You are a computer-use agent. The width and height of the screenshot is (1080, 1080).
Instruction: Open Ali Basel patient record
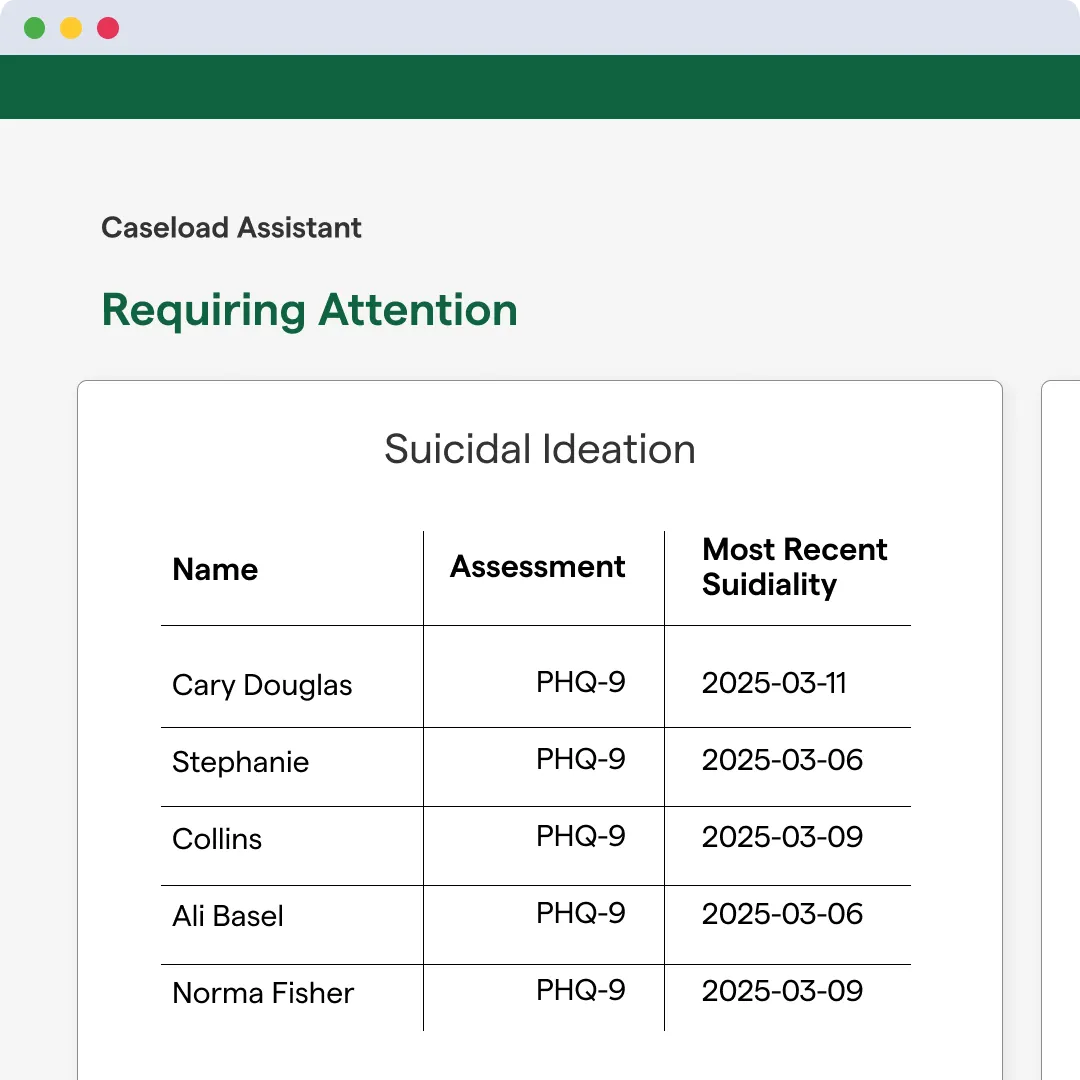tap(228, 916)
